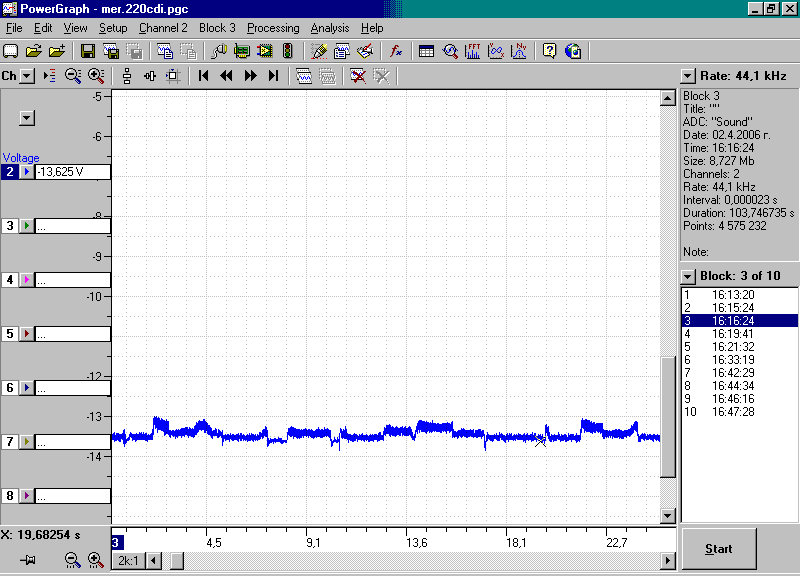This screenshot has width=800, height=576.
Task: Expand the Block 3 of 10 dropdown
Action: [x=688, y=277]
